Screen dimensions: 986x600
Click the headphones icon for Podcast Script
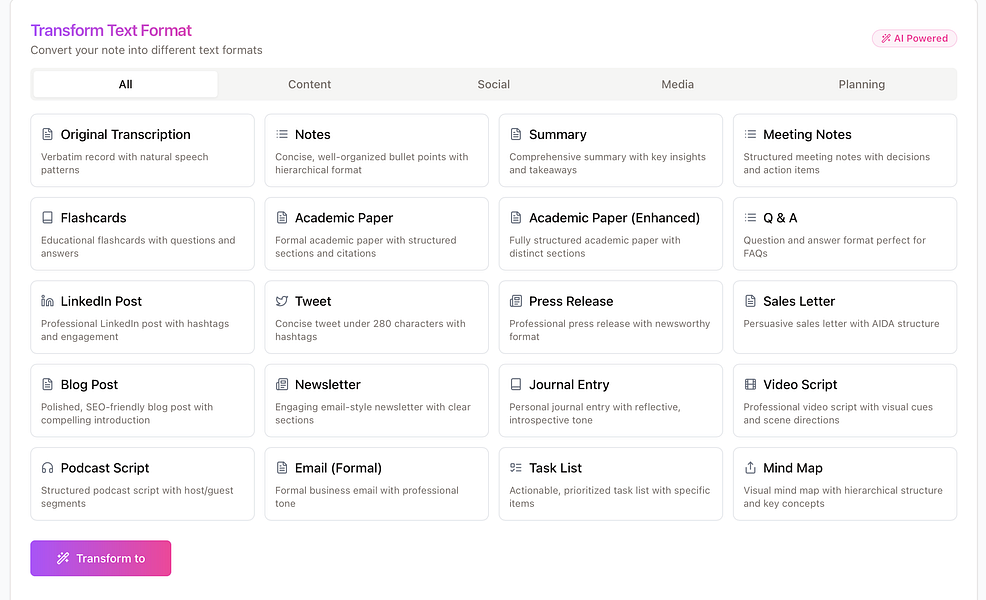[47, 468]
